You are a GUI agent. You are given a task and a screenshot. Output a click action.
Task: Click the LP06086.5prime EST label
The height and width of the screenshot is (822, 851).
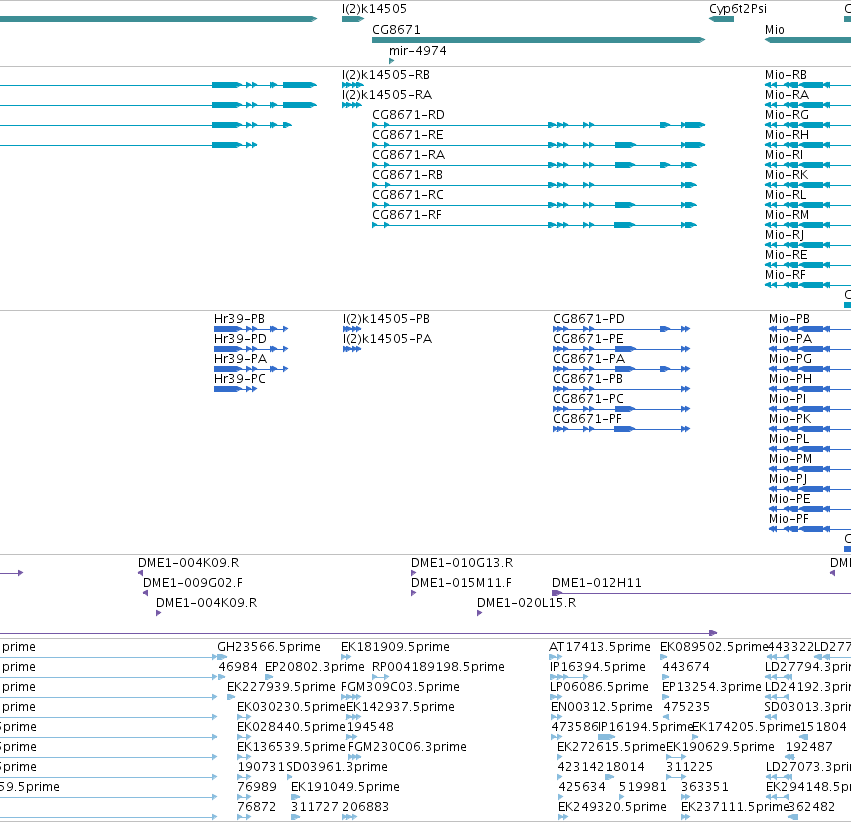pos(599,687)
